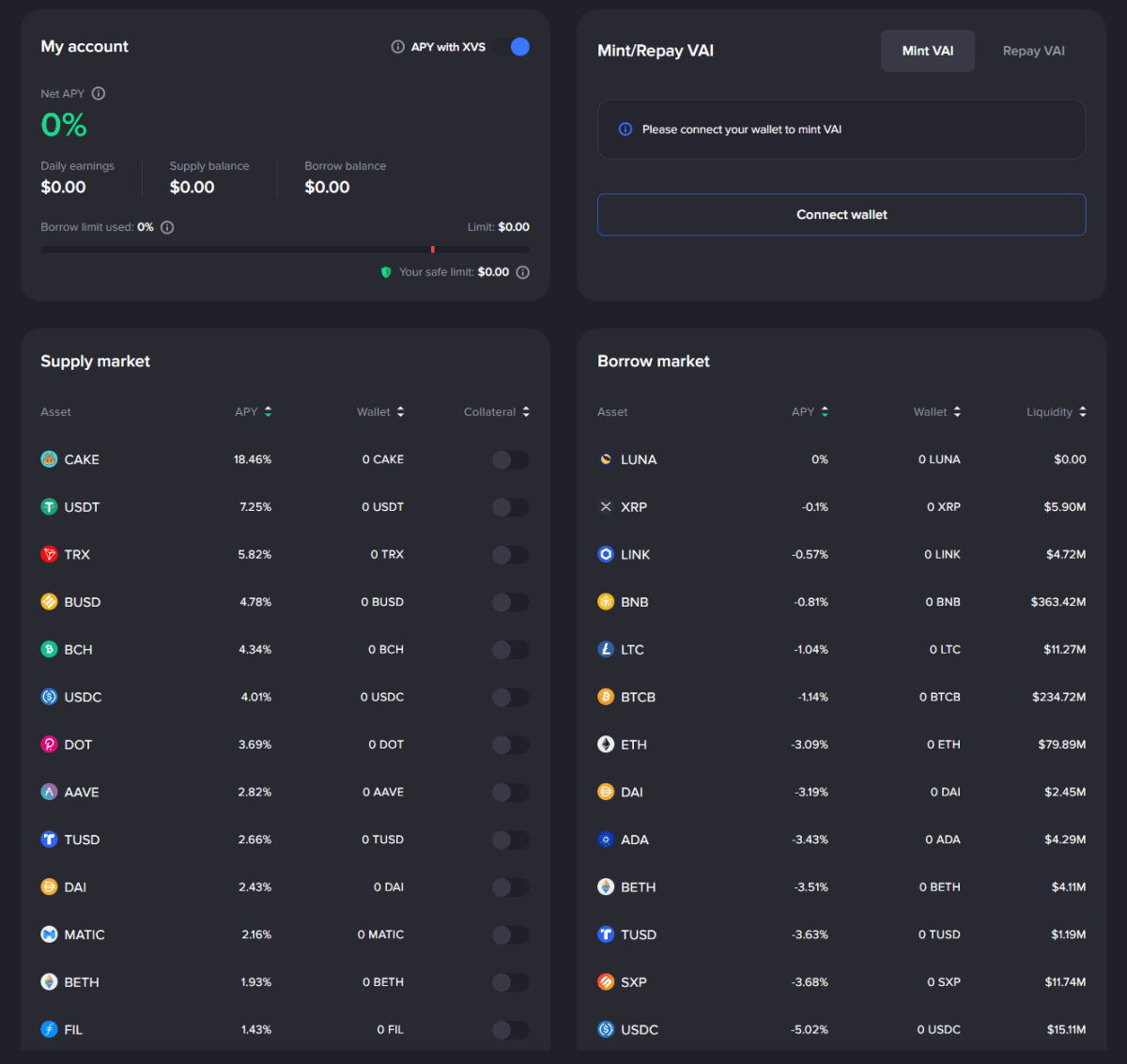Enable collateral toggle for DOT
The width and height of the screenshot is (1127, 1064).
511,745
